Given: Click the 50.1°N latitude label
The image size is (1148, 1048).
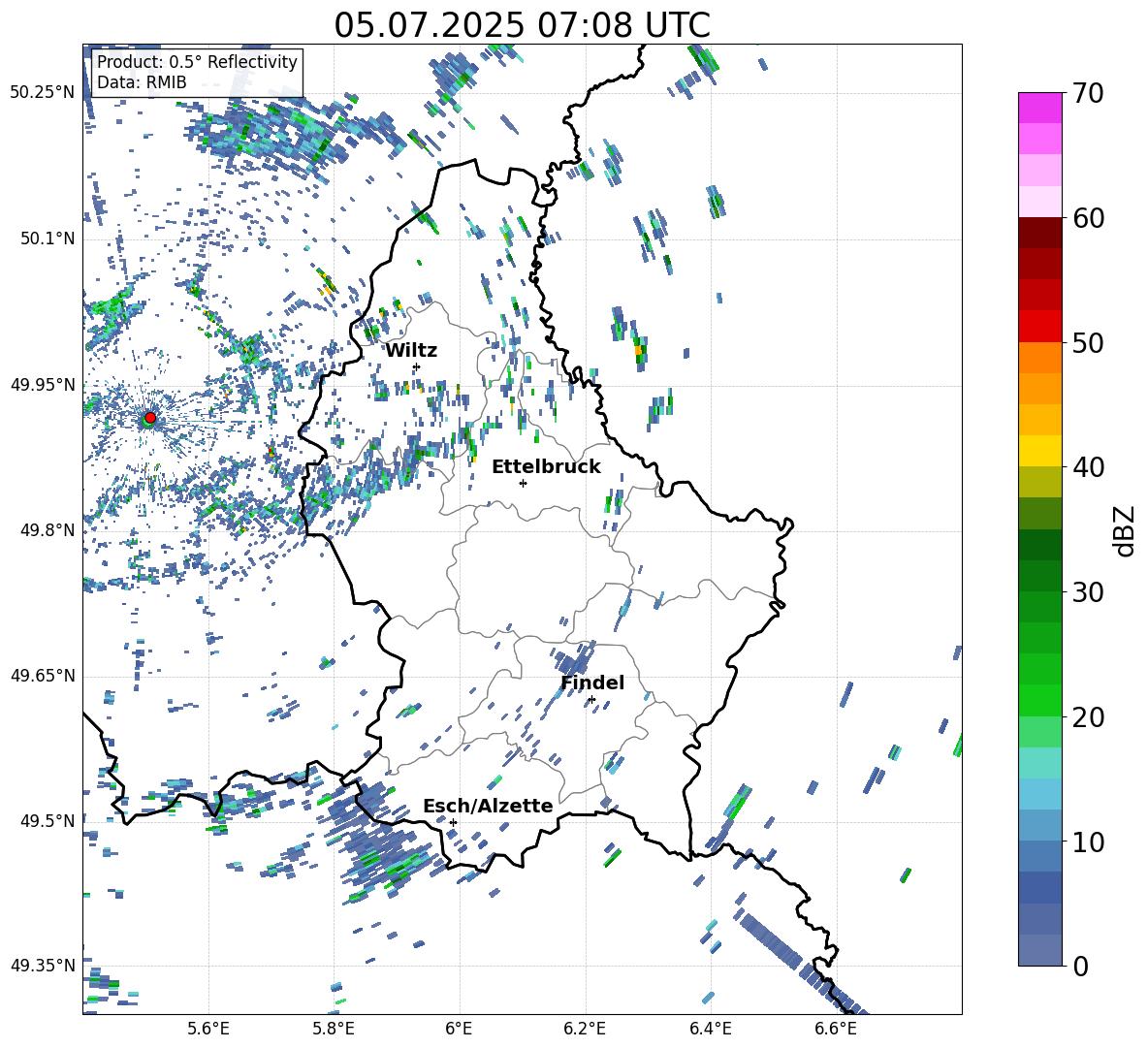Looking at the screenshot, I should click(x=47, y=239).
